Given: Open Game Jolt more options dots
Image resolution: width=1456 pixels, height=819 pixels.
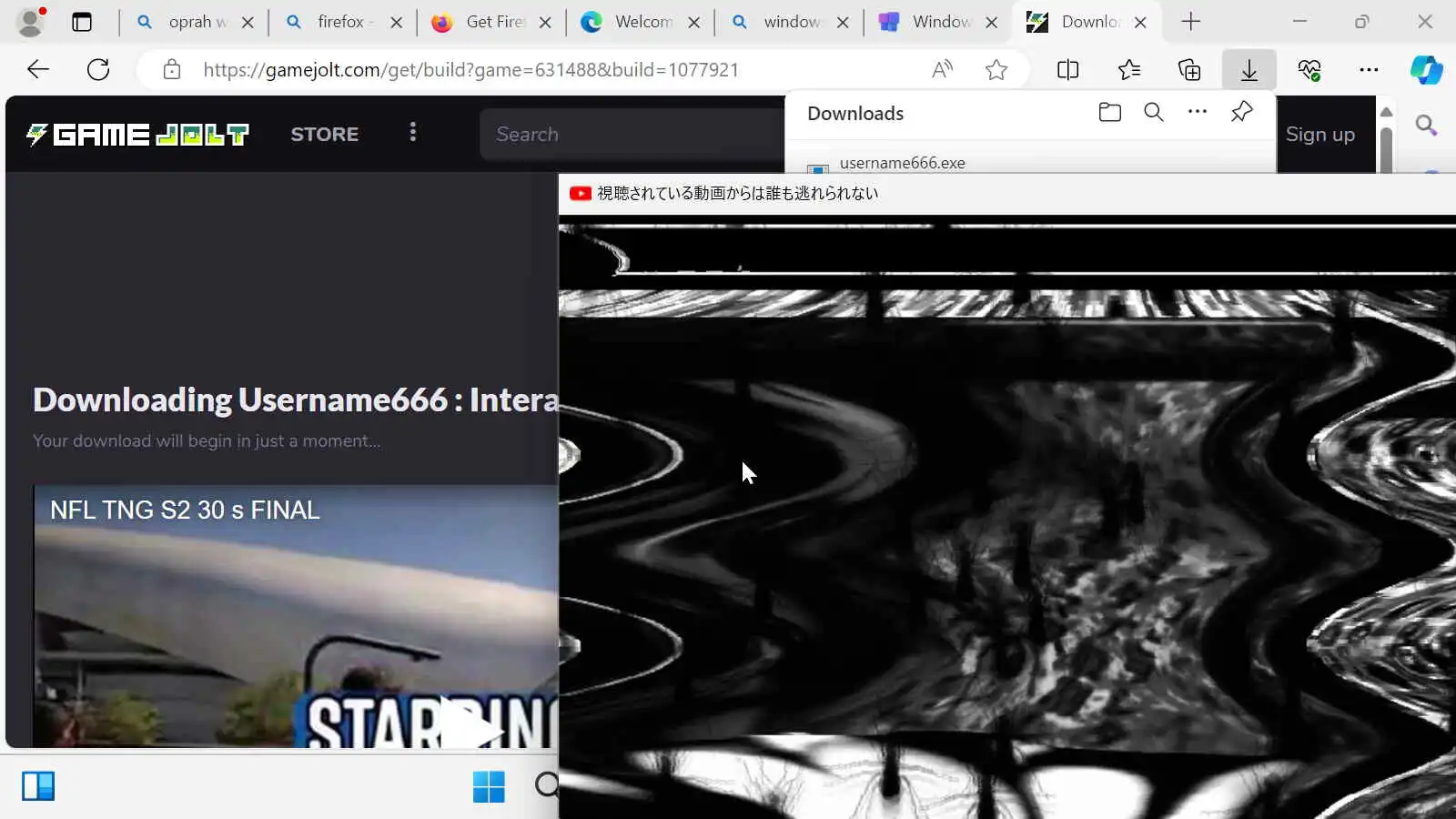Looking at the screenshot, I should coord(413,133).
